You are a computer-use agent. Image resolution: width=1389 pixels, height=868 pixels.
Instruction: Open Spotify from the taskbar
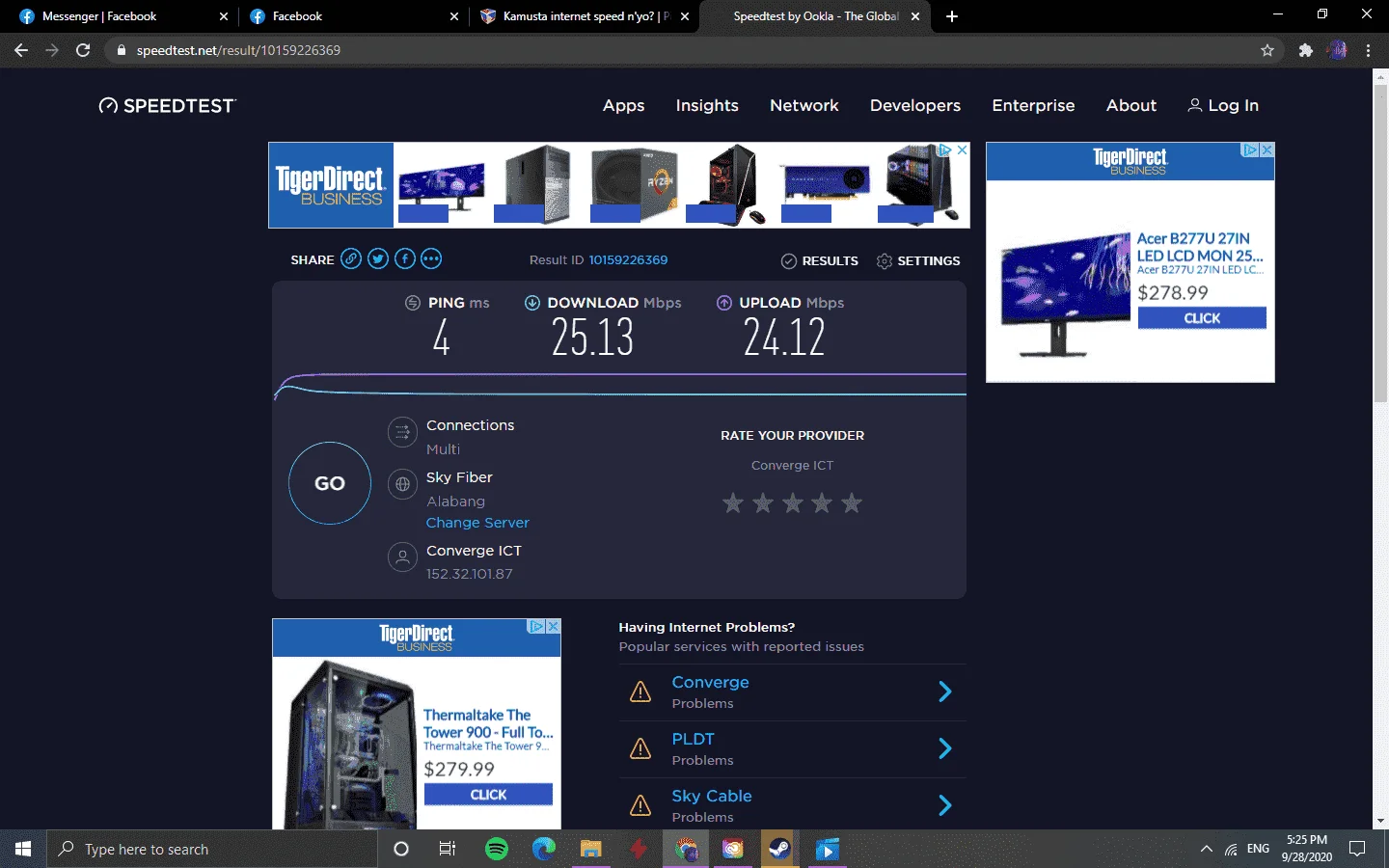click(497, 849)
